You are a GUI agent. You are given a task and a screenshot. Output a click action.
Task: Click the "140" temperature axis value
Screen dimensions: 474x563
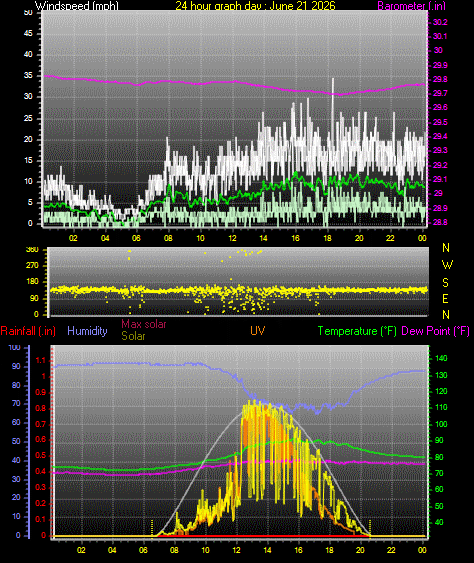pos(441,358)
